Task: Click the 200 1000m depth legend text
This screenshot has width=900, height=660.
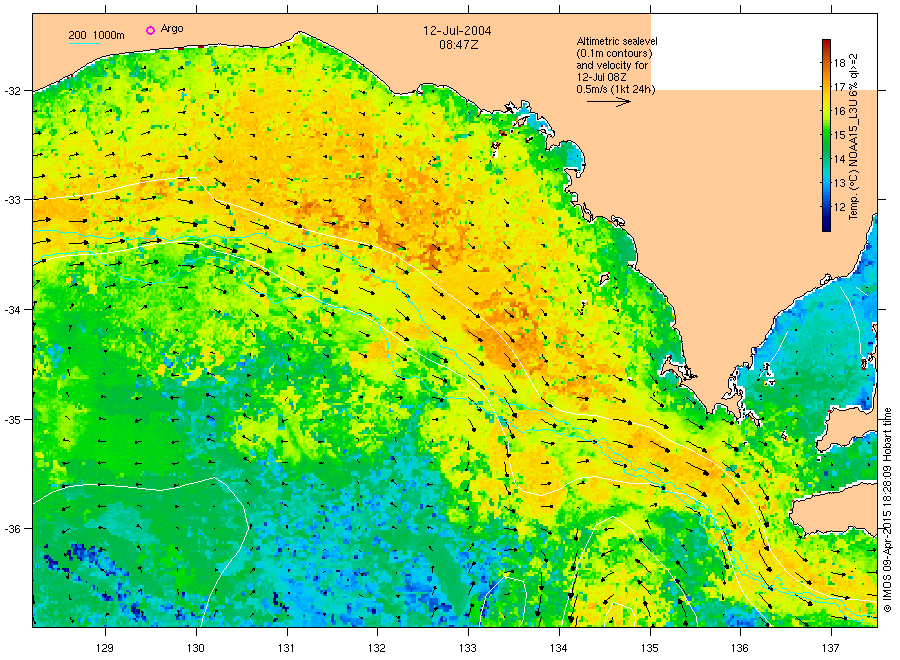Action: [96, 35]
